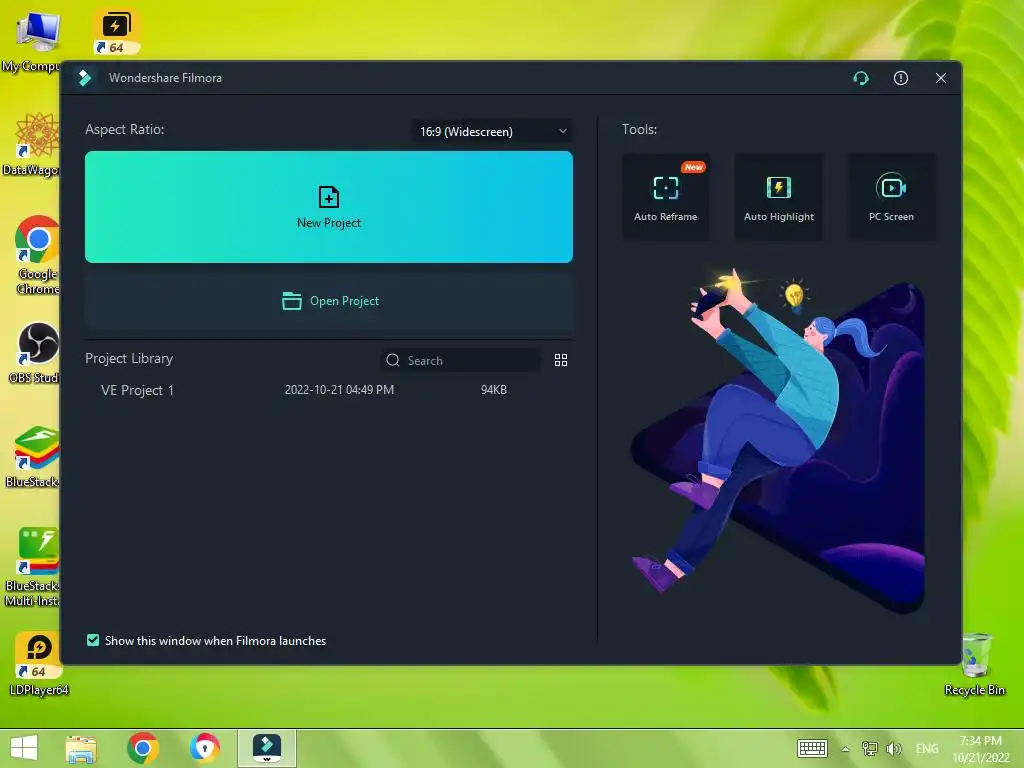Open the taskbar clock and date

(981, 749)
